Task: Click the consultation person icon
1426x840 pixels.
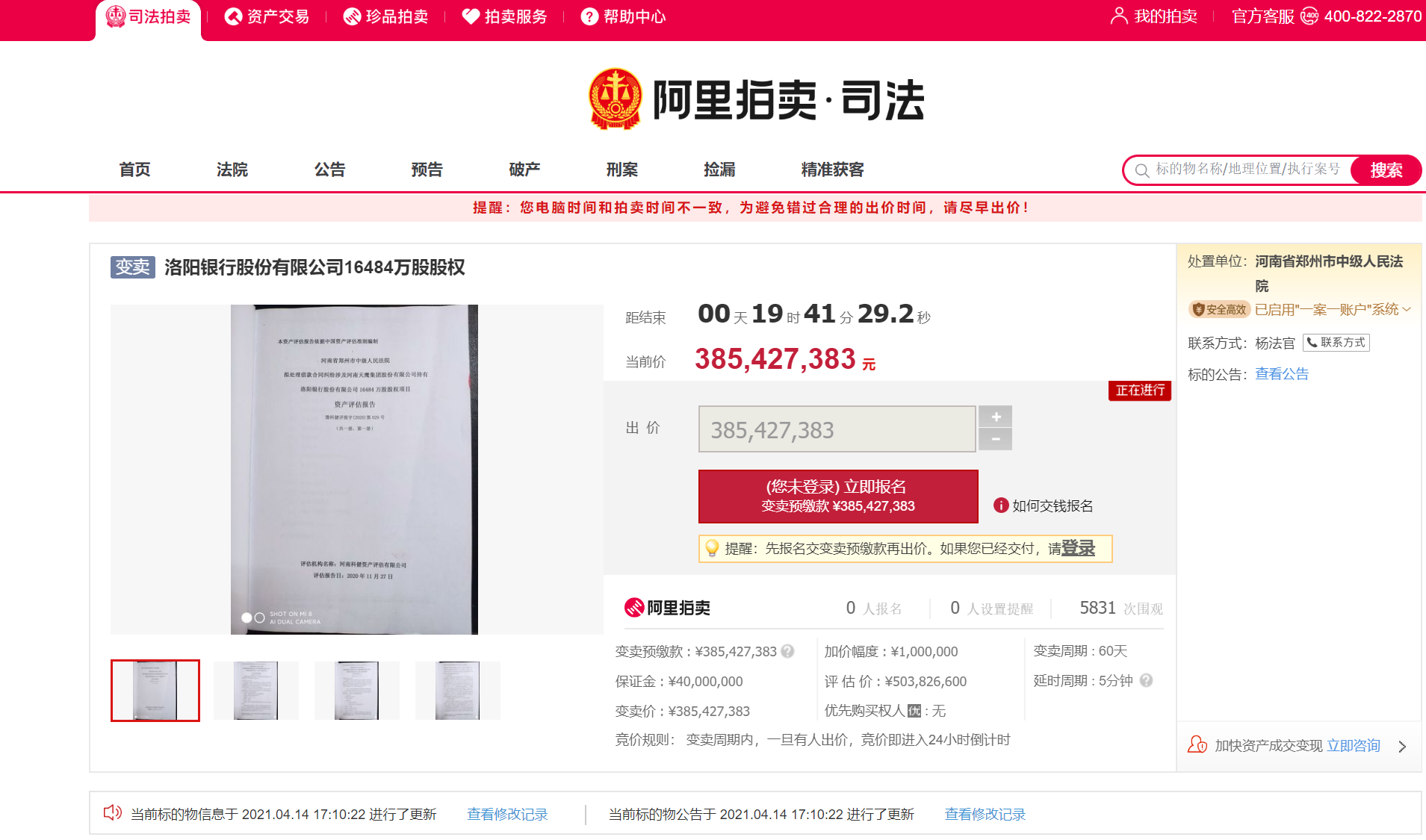Action: (x=1197, y=745)
